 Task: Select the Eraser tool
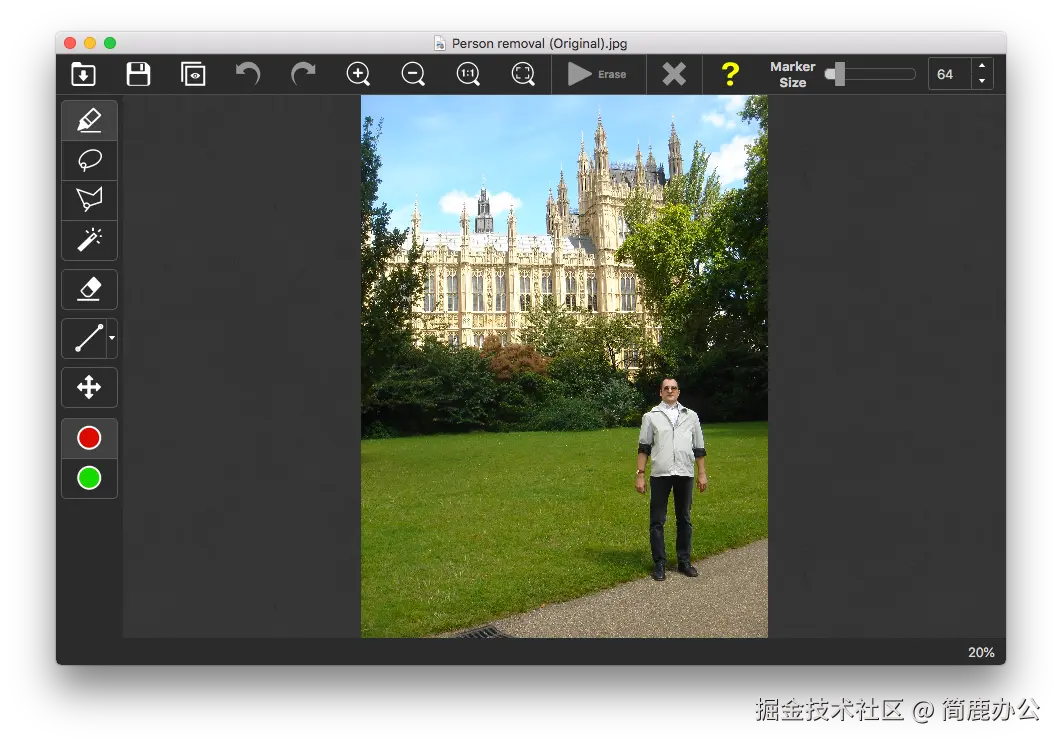pos(89,289)
